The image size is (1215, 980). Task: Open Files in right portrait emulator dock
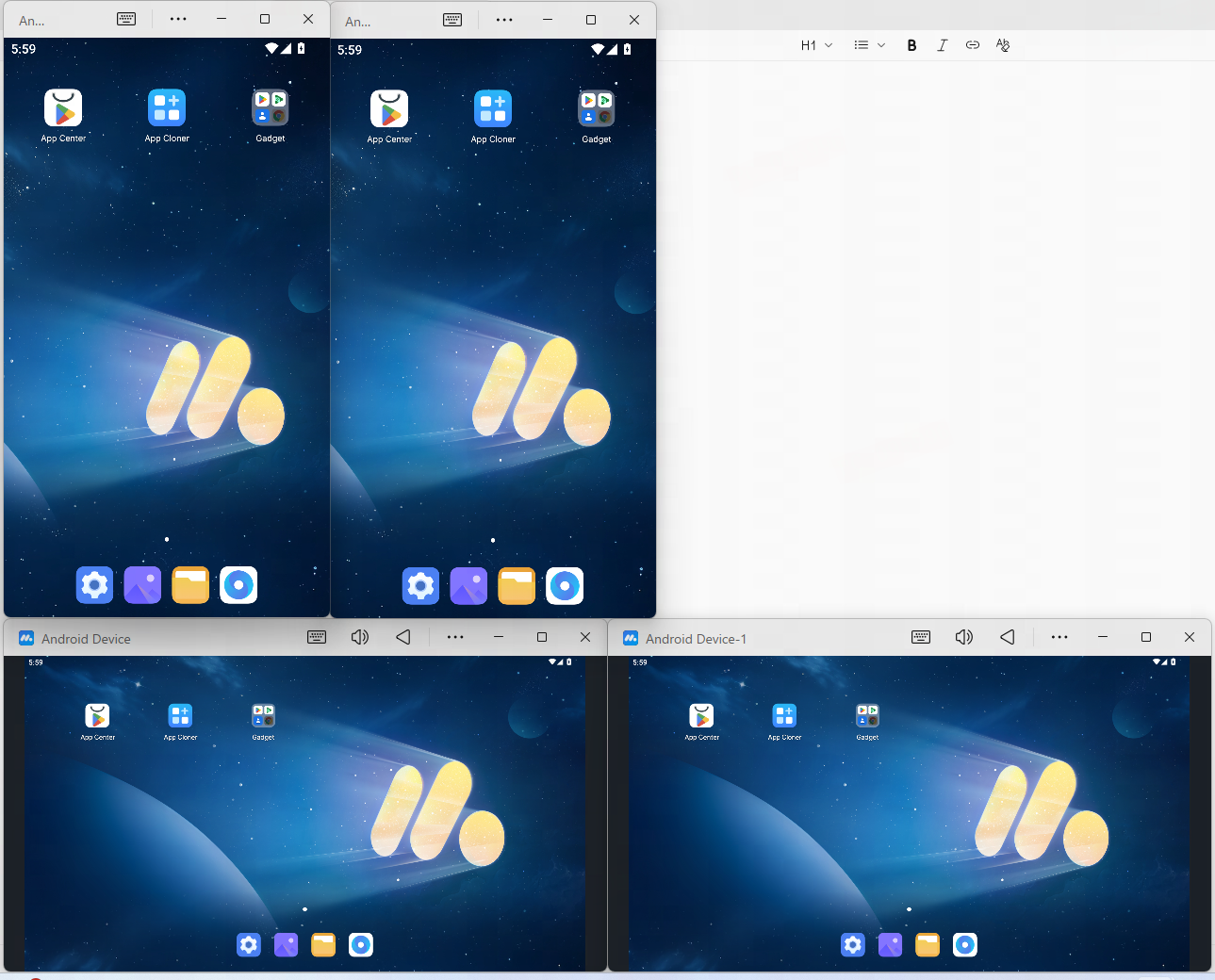(x=517, y=586)
